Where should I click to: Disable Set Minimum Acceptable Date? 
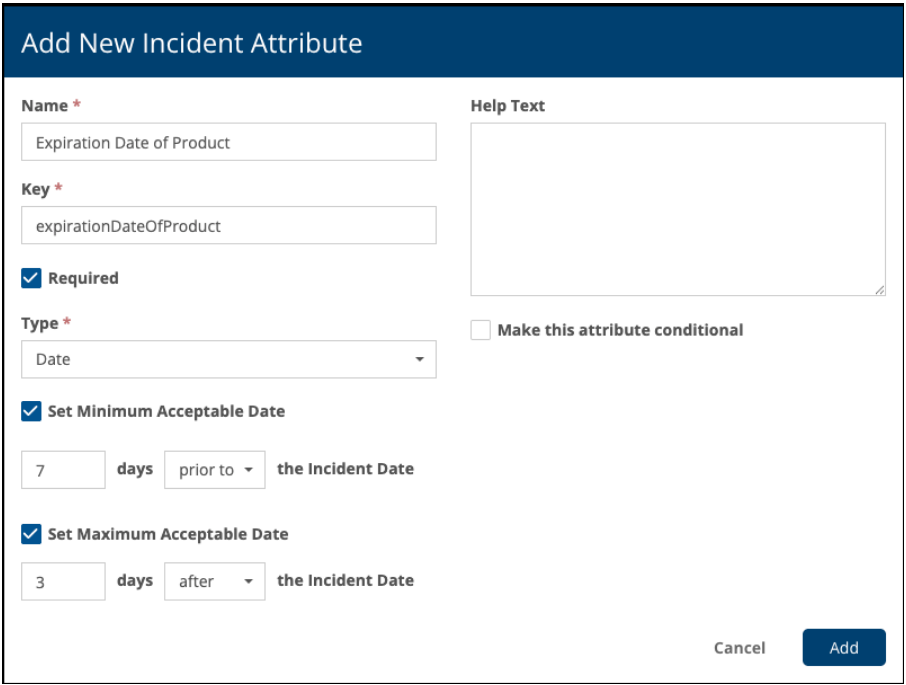pos(31,411)
